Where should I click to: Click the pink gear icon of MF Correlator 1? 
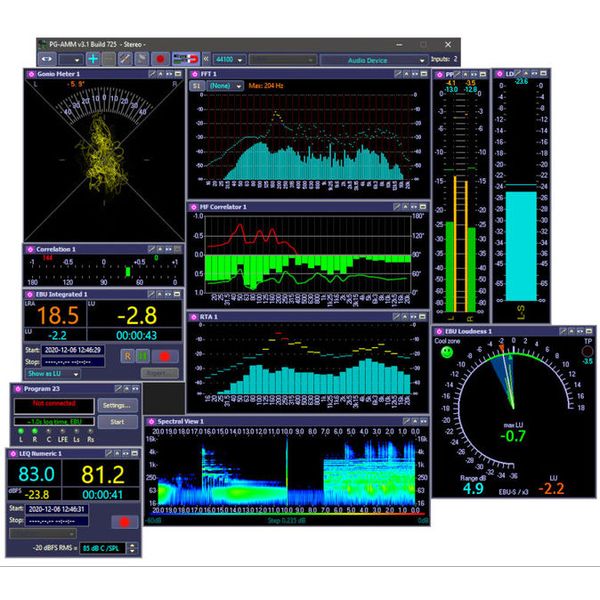(194, 207)
